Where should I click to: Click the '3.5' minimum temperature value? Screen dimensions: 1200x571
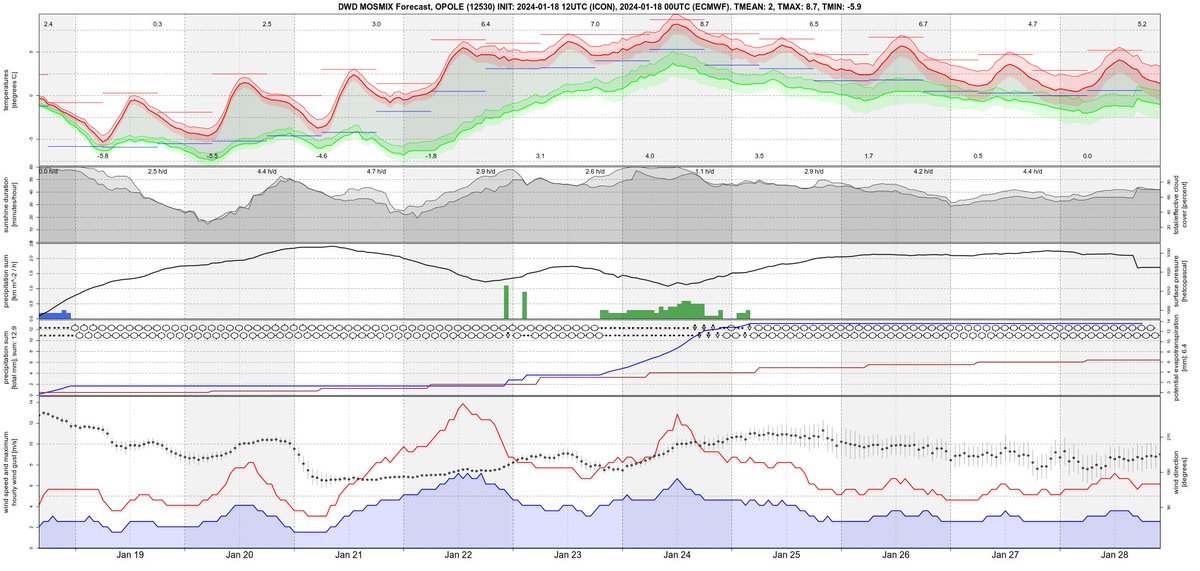click(759, 156)
